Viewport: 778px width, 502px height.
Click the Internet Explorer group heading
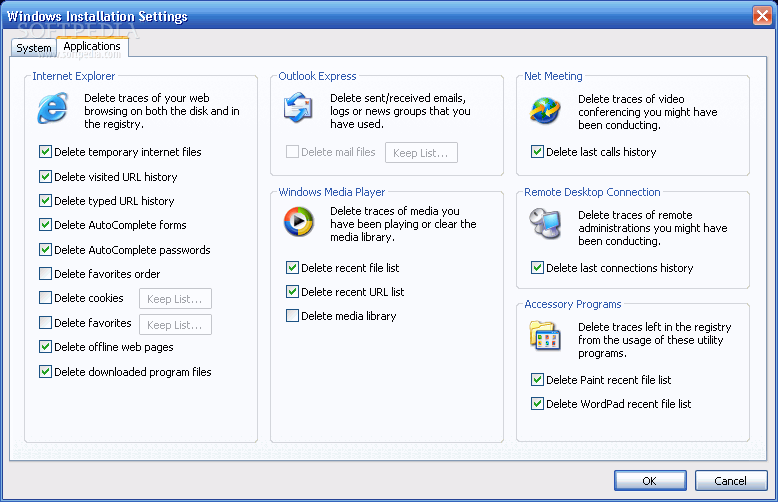click(x=73, y=76)
